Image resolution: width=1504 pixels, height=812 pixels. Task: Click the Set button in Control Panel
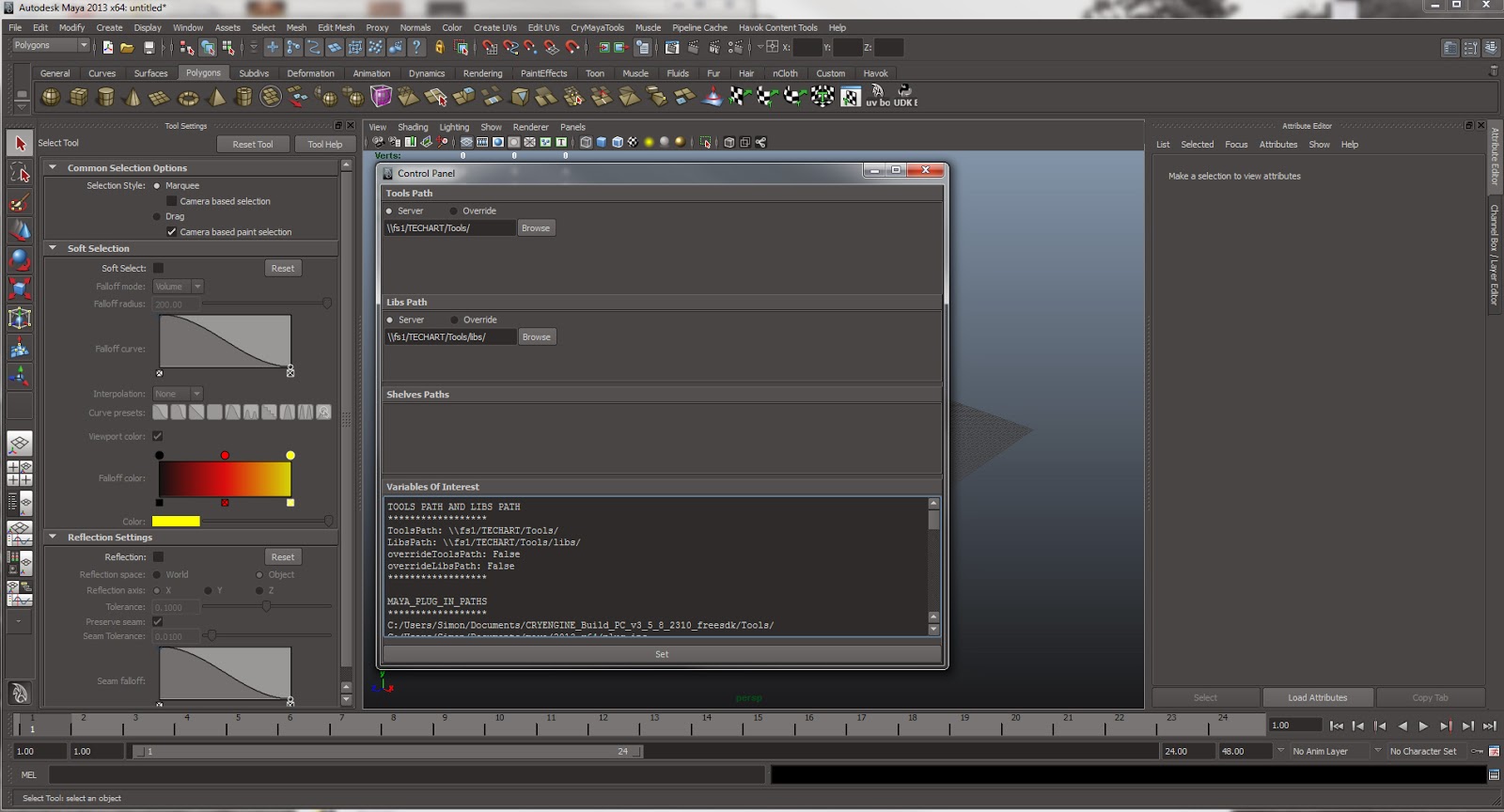[x=662, y=654]
